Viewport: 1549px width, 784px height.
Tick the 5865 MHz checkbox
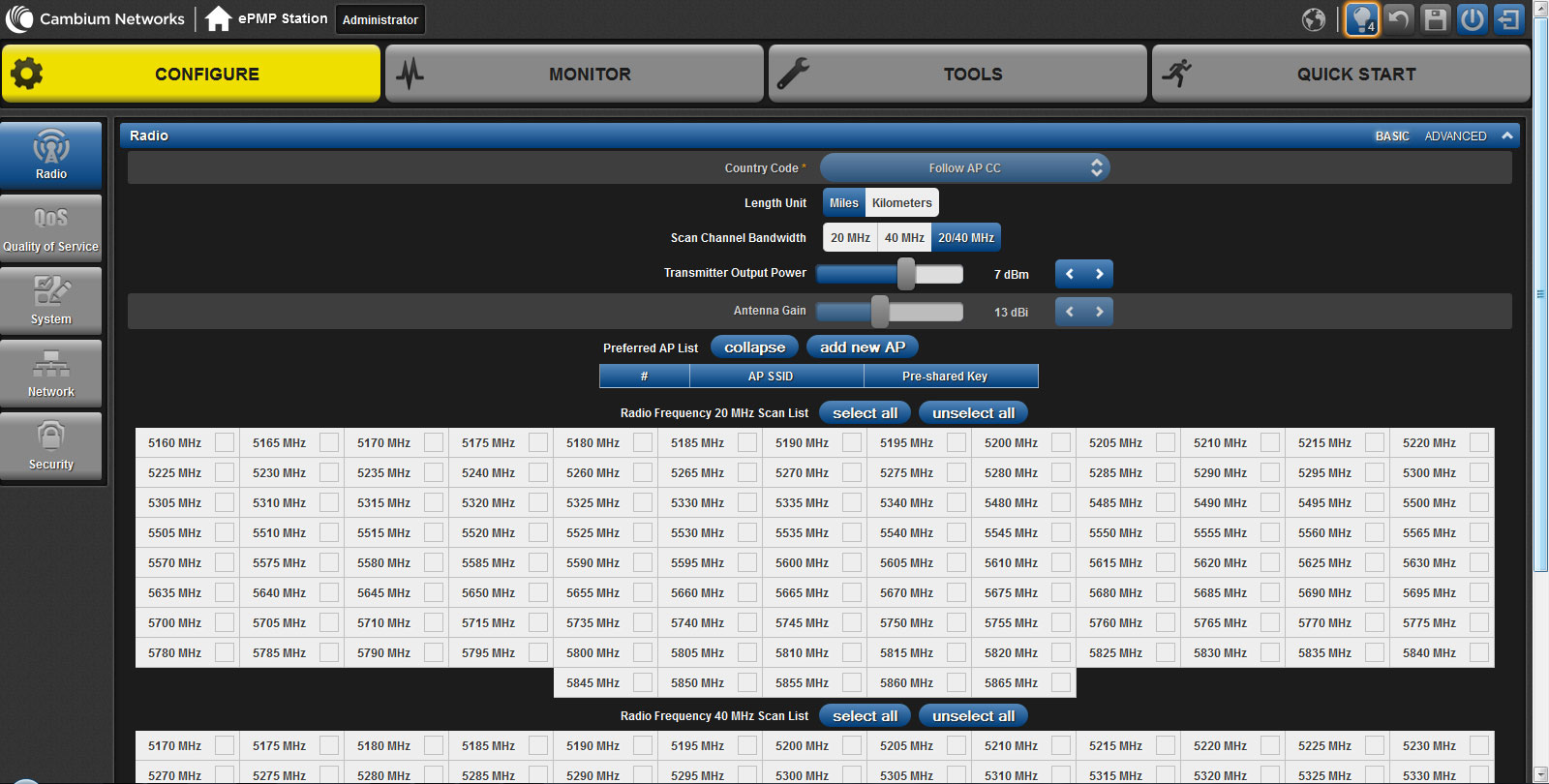[1061, 682]
